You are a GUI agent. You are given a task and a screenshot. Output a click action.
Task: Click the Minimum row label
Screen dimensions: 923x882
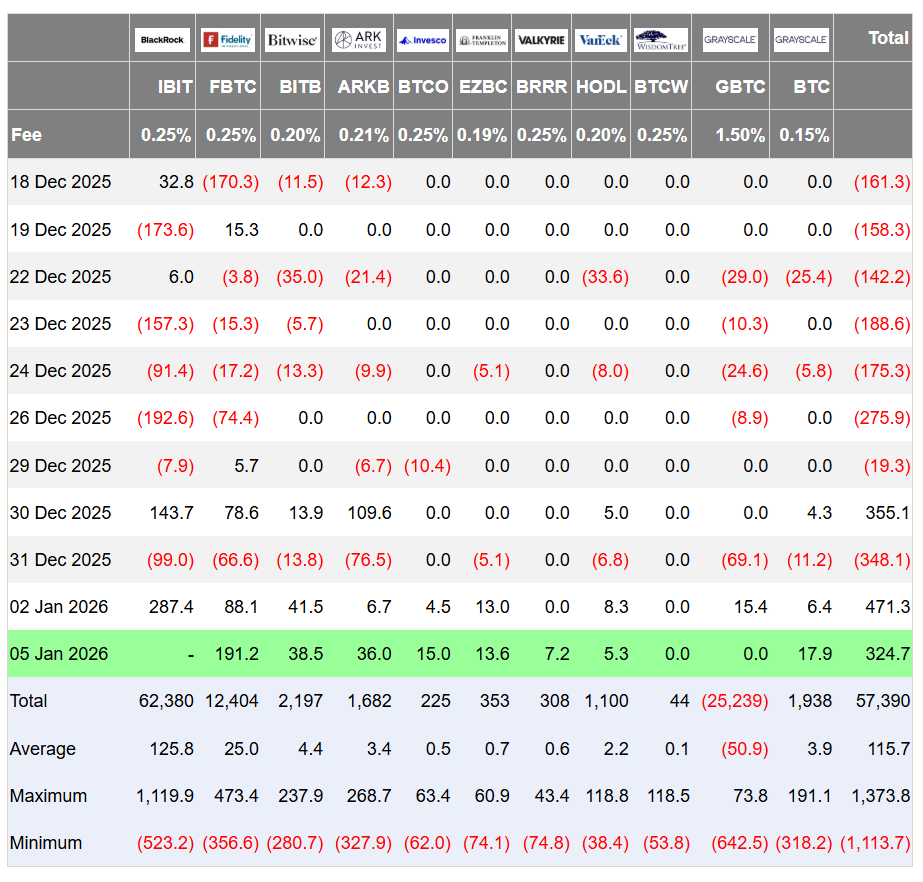(46, 843)
